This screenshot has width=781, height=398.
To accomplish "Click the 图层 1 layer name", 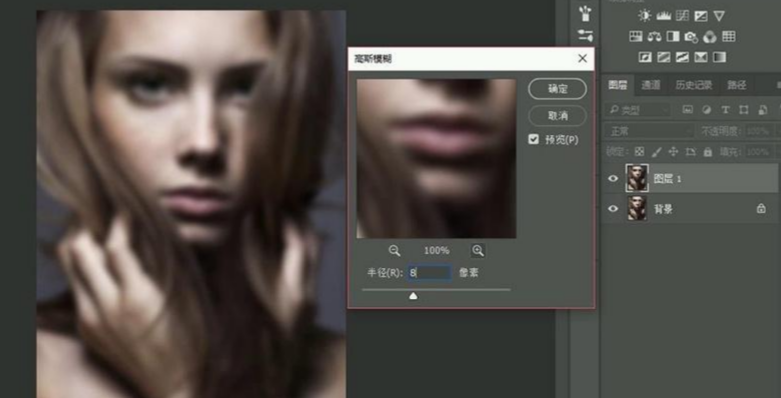I will (667, 179).
